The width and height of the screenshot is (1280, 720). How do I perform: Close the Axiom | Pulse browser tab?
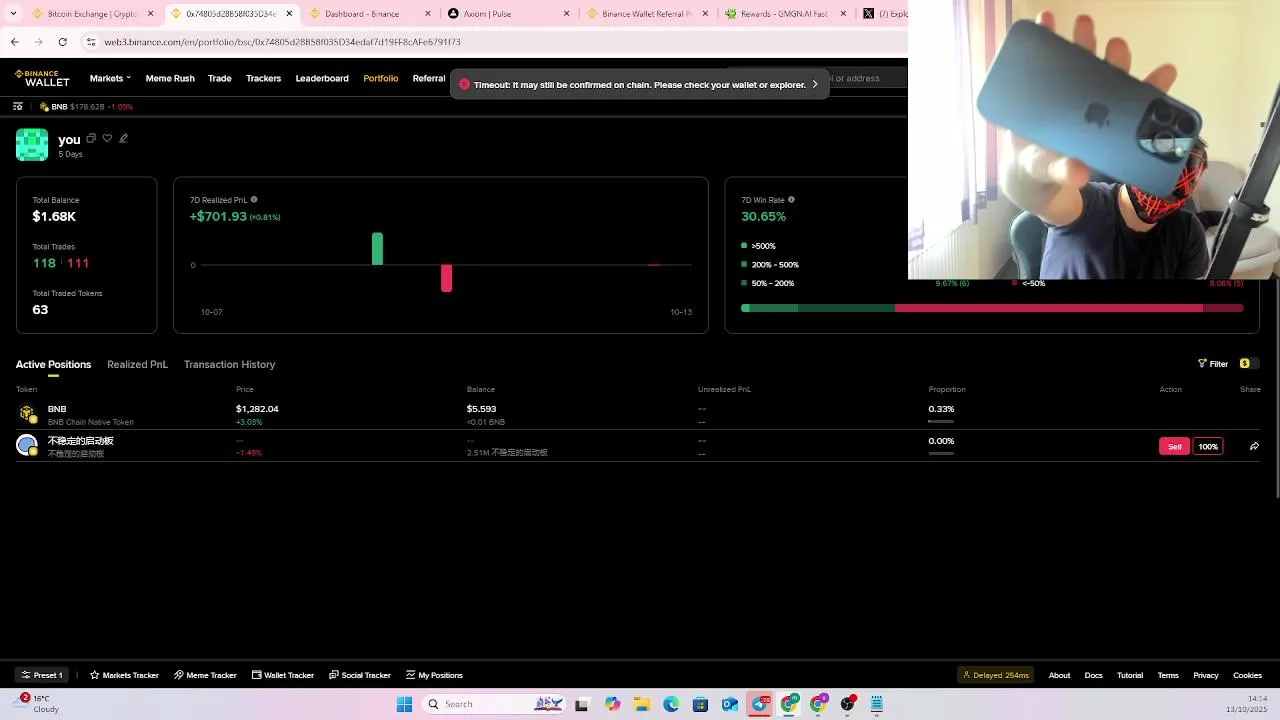[x=567, y=14]
